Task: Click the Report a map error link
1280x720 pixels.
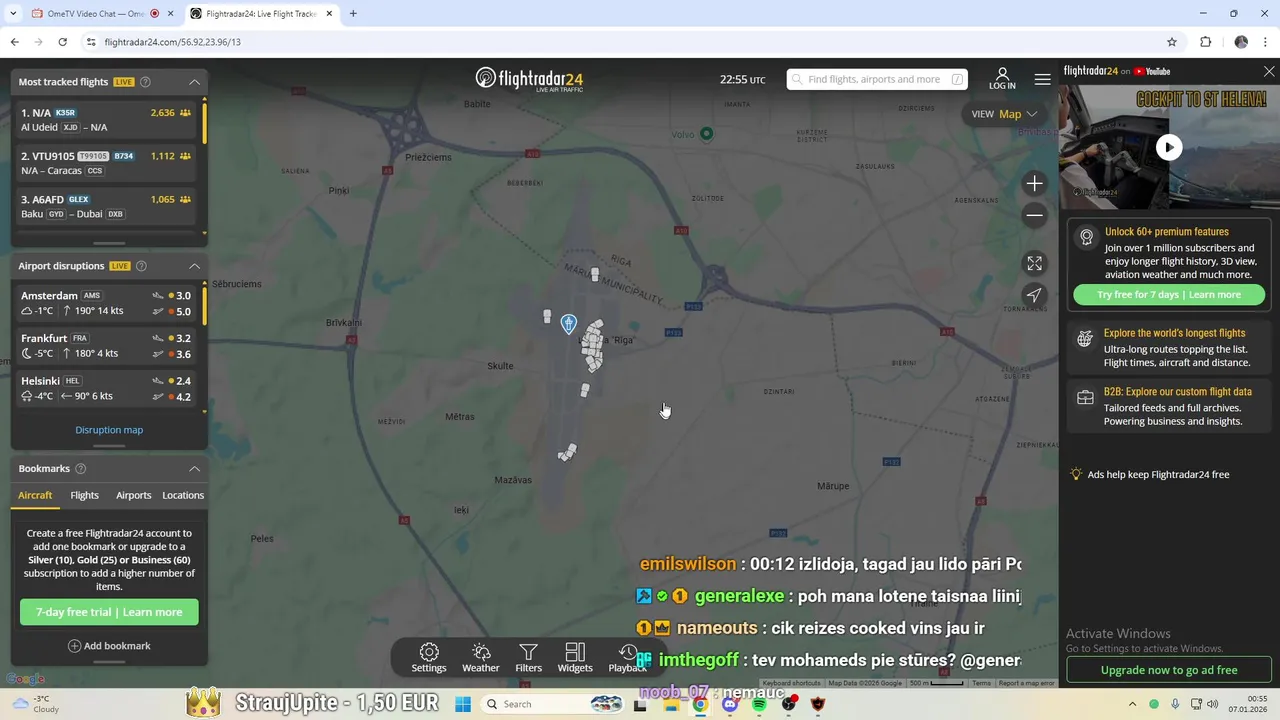Action: pos(1026,683)
